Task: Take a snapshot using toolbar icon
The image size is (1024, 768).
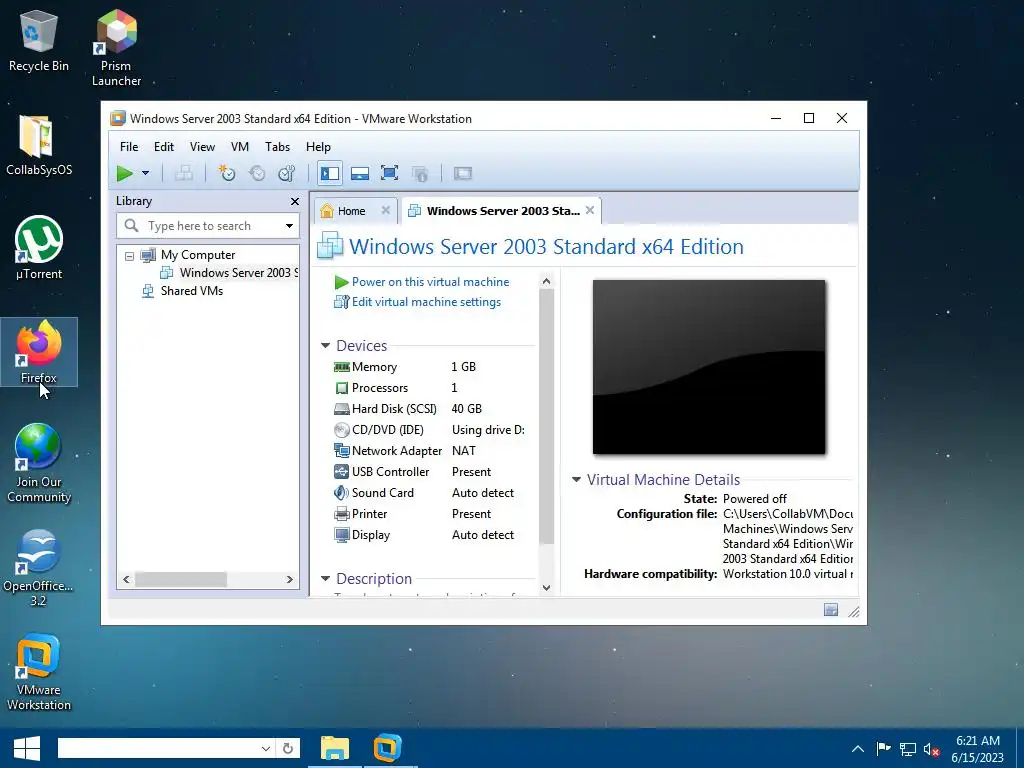Action: pyautogui.click(x=227, y=173)
